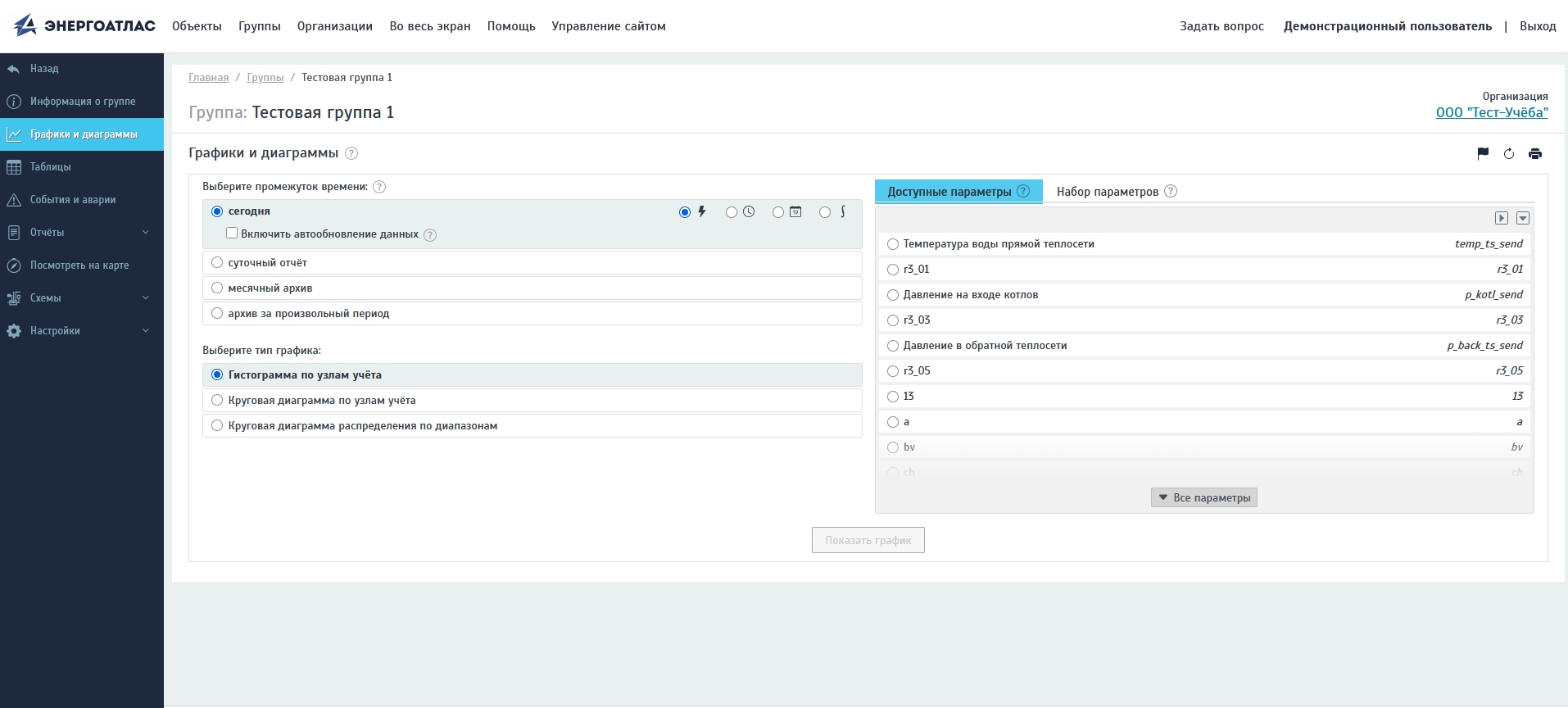
Task: Select parameter Давление в обратной теплосети
Action: (x=893, y=346)
